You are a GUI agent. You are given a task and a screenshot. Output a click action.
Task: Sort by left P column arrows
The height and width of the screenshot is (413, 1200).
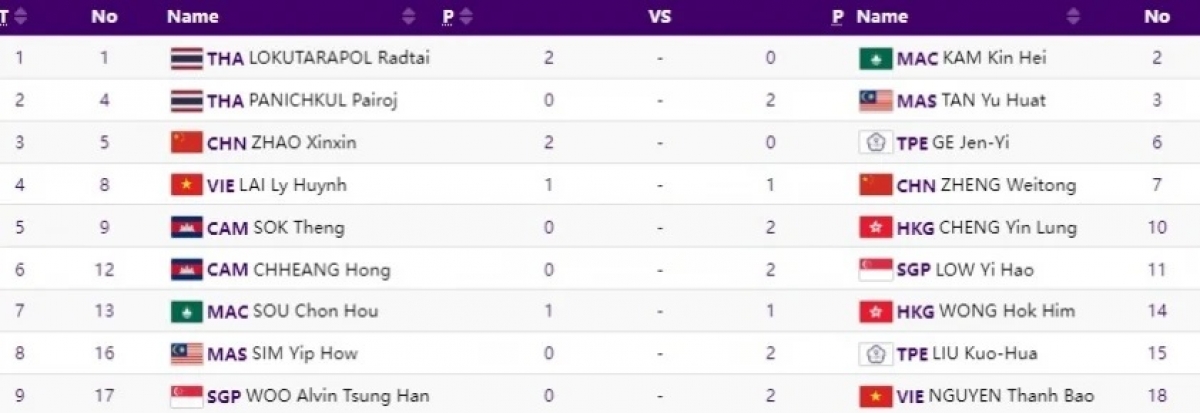tap(466, 17)
